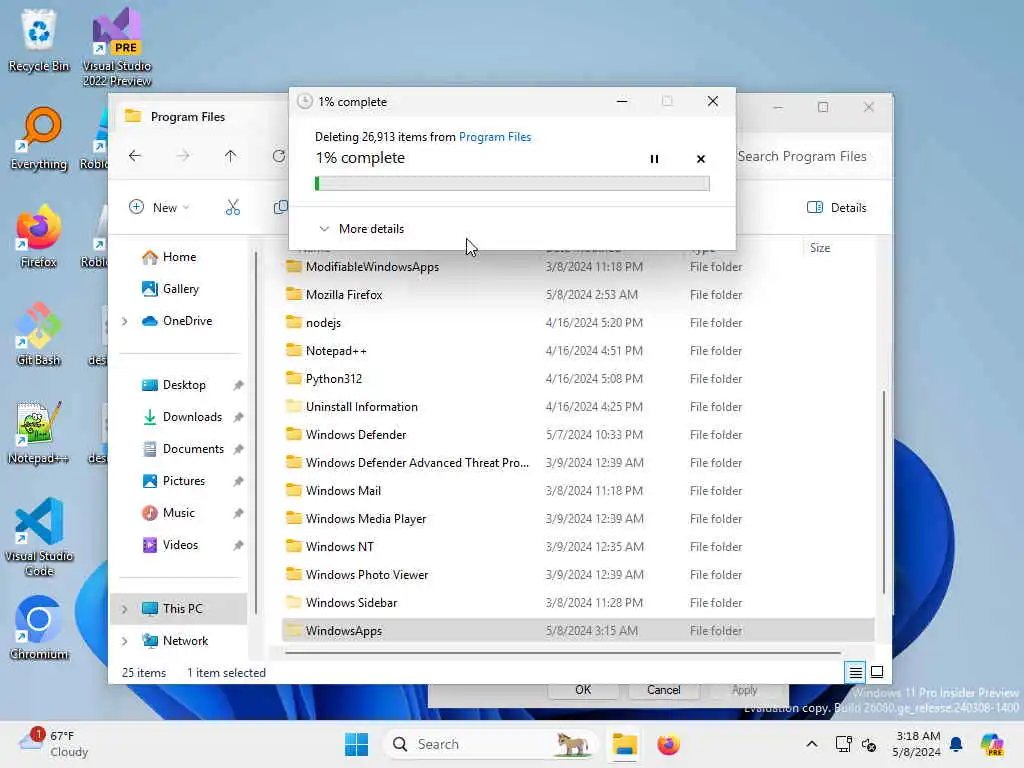Select the ModifiableWindowsApps folder
The width and height of the screenshot is (1024, 768).
(x=578, y=266)
